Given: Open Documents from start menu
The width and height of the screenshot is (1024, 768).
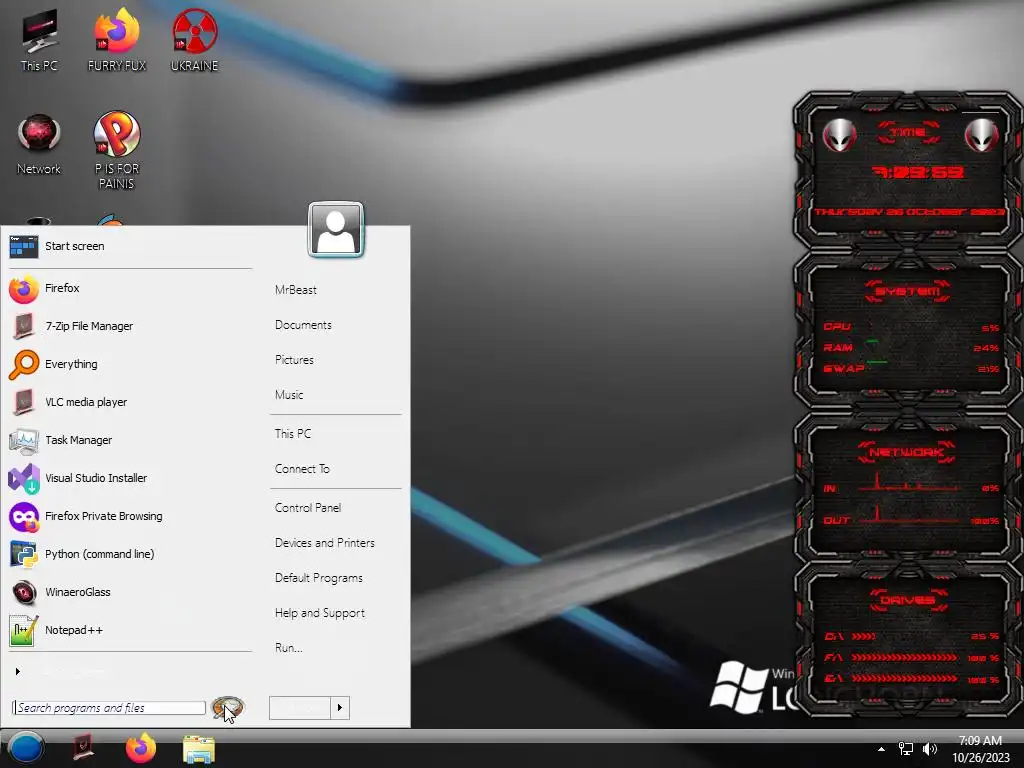Looking at the screenshot, I should 303,325.
